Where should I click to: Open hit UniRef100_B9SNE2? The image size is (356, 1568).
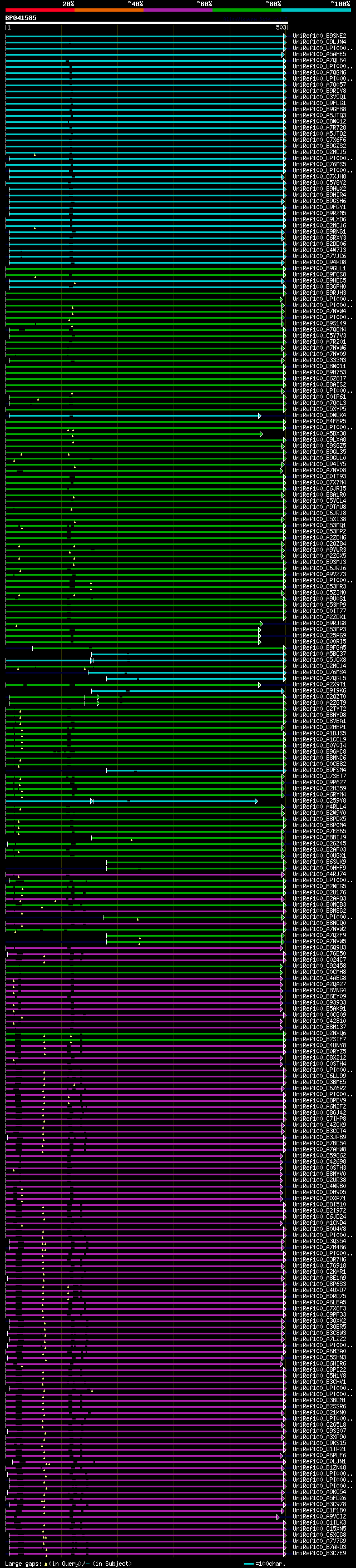[x=319, y=36]
